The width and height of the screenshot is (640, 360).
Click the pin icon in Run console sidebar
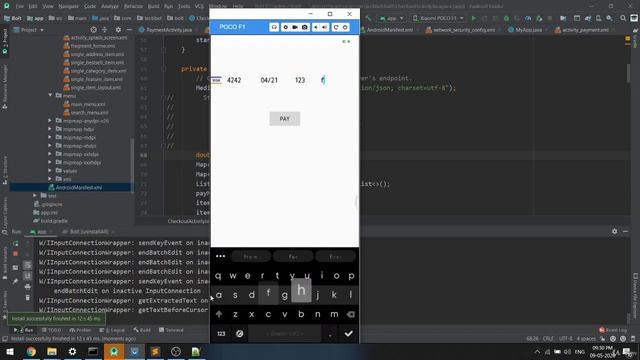pyautogui.click(x=16, y=281)
